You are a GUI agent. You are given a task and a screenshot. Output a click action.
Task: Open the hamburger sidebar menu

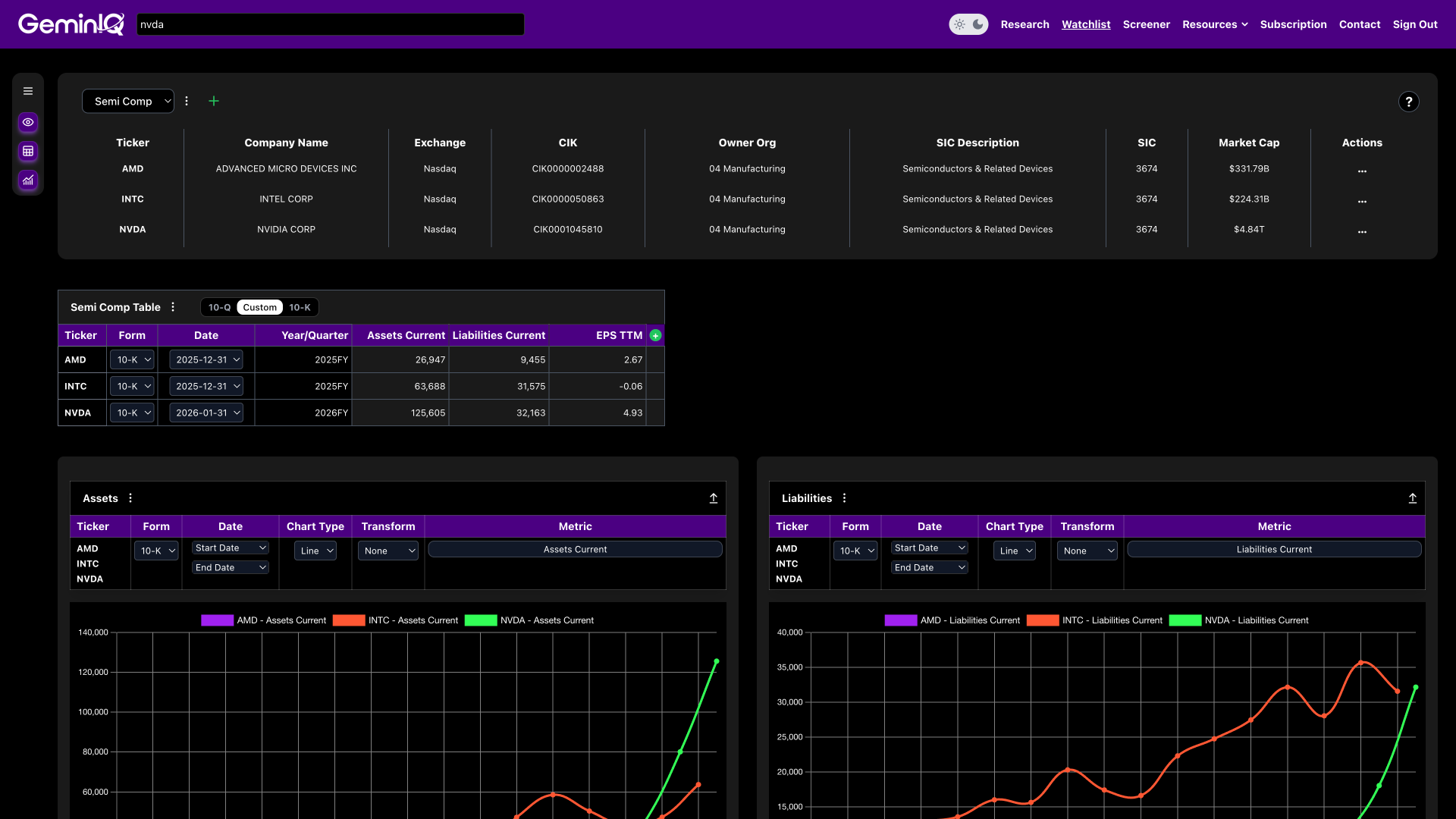(28, 91)
